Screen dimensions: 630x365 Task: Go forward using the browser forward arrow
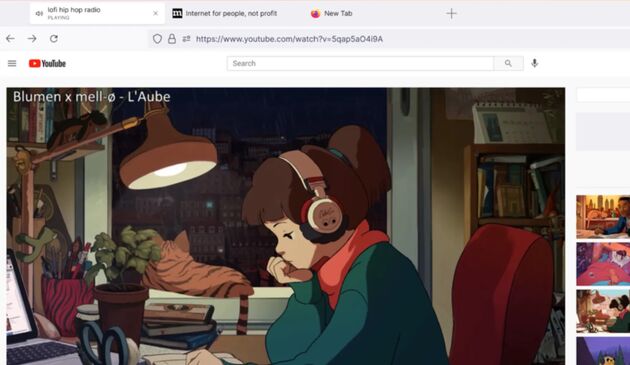coord(32,39)
